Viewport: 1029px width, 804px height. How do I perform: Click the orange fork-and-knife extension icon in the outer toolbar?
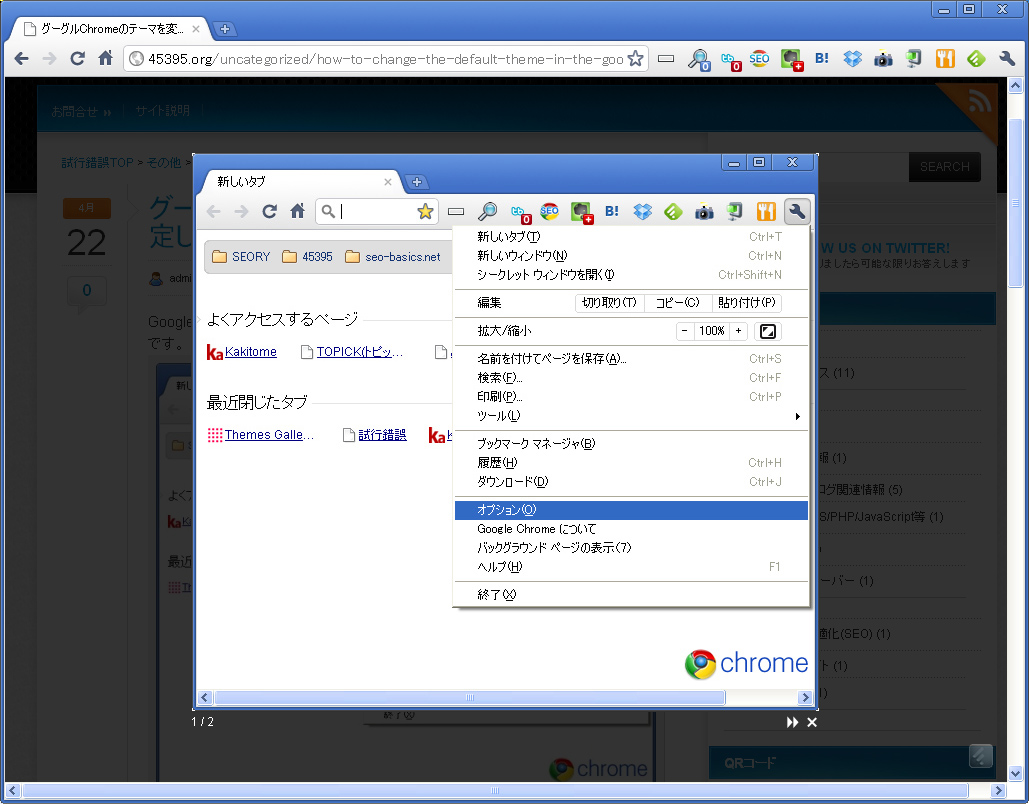945,59
